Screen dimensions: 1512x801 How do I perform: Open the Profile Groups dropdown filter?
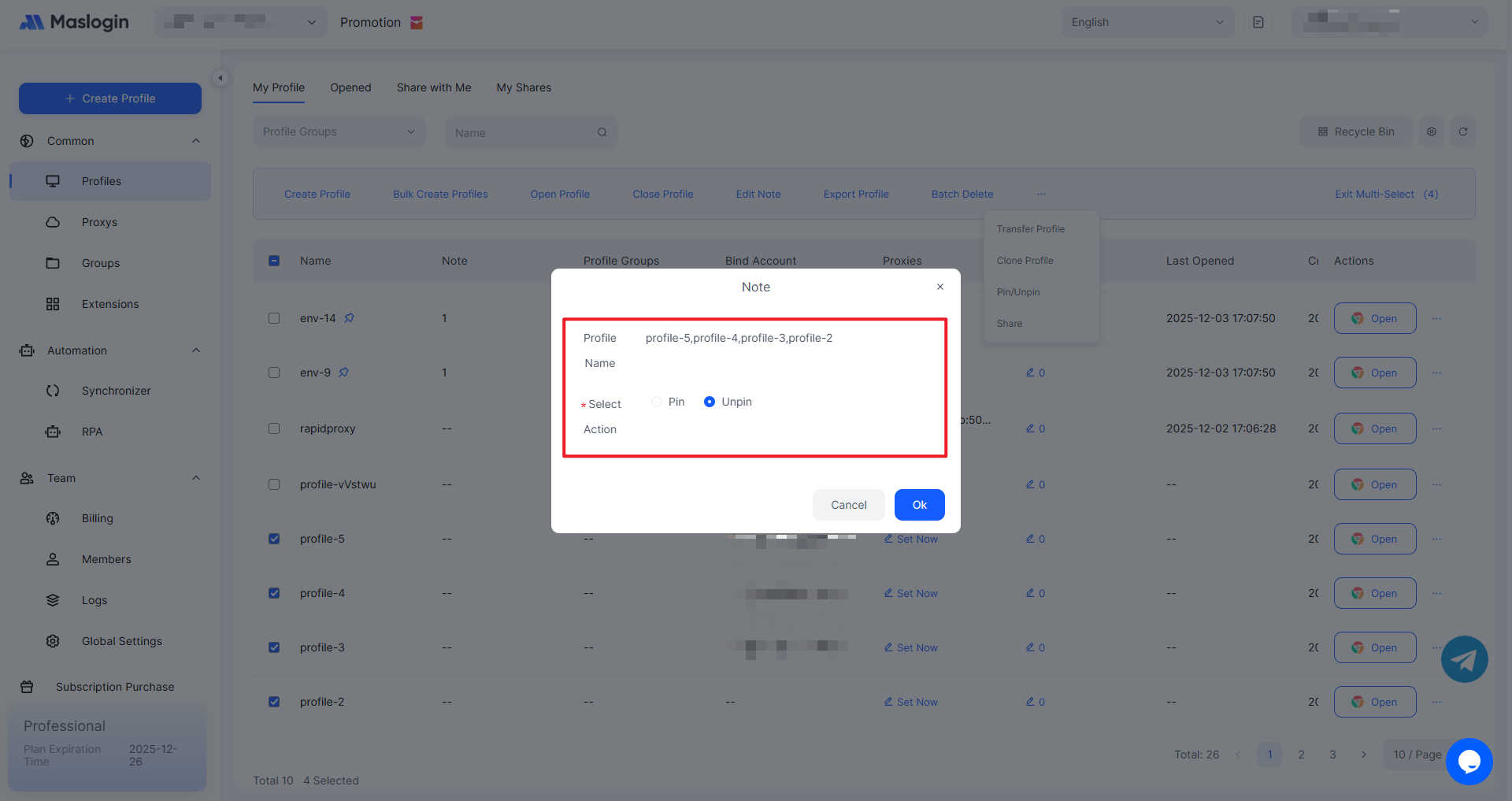(339, 132)
